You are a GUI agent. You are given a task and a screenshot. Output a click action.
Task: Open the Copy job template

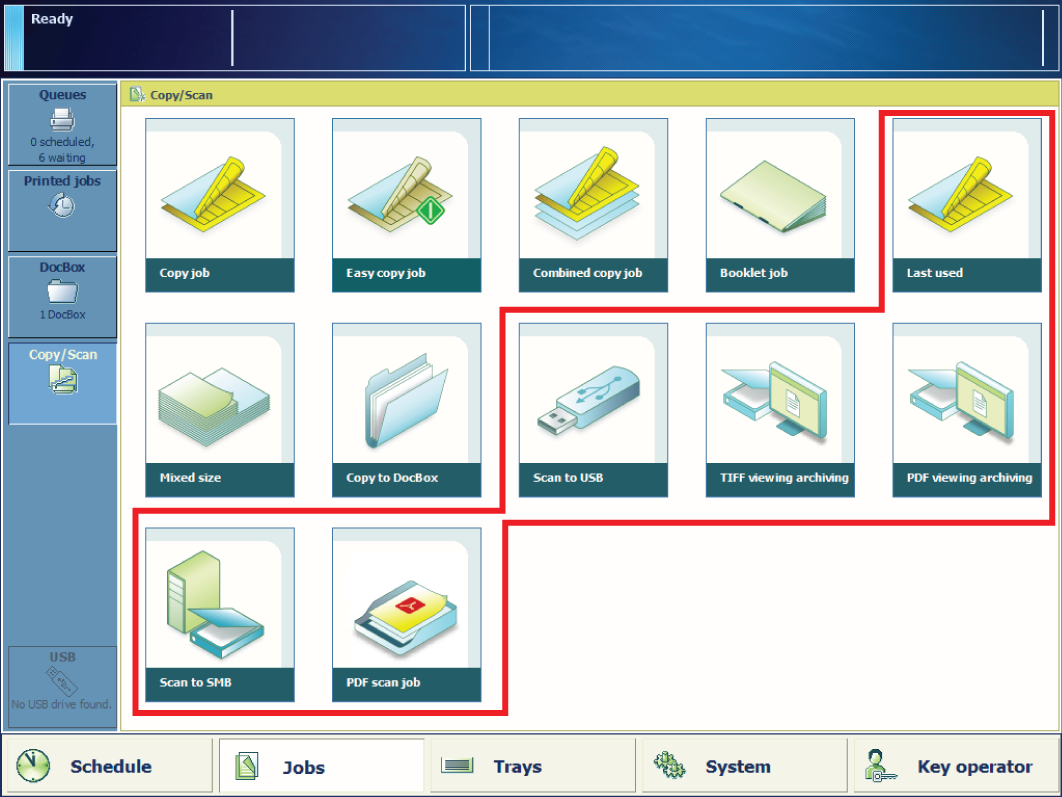point(220,205)
